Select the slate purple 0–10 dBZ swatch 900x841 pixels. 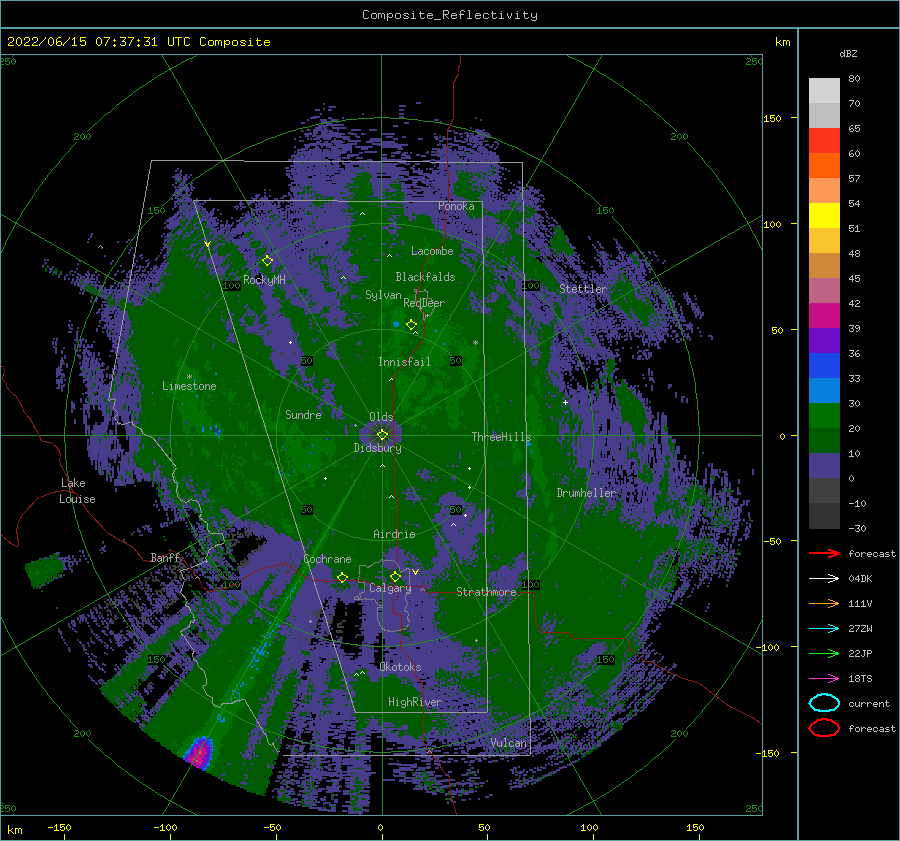[x=824, y=466]
